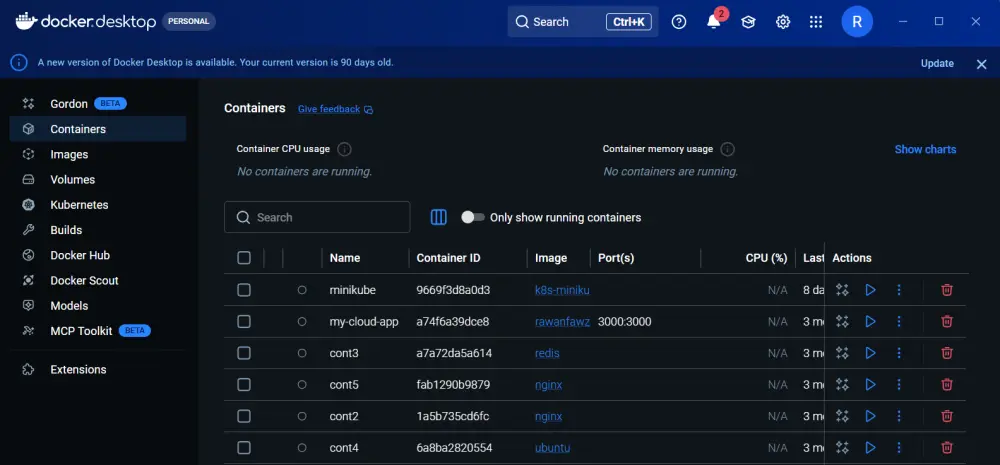The height and width of the screenshot is (465, 1000).
Task: Delete the cont2 container
Action: click(x=947, y=416)
